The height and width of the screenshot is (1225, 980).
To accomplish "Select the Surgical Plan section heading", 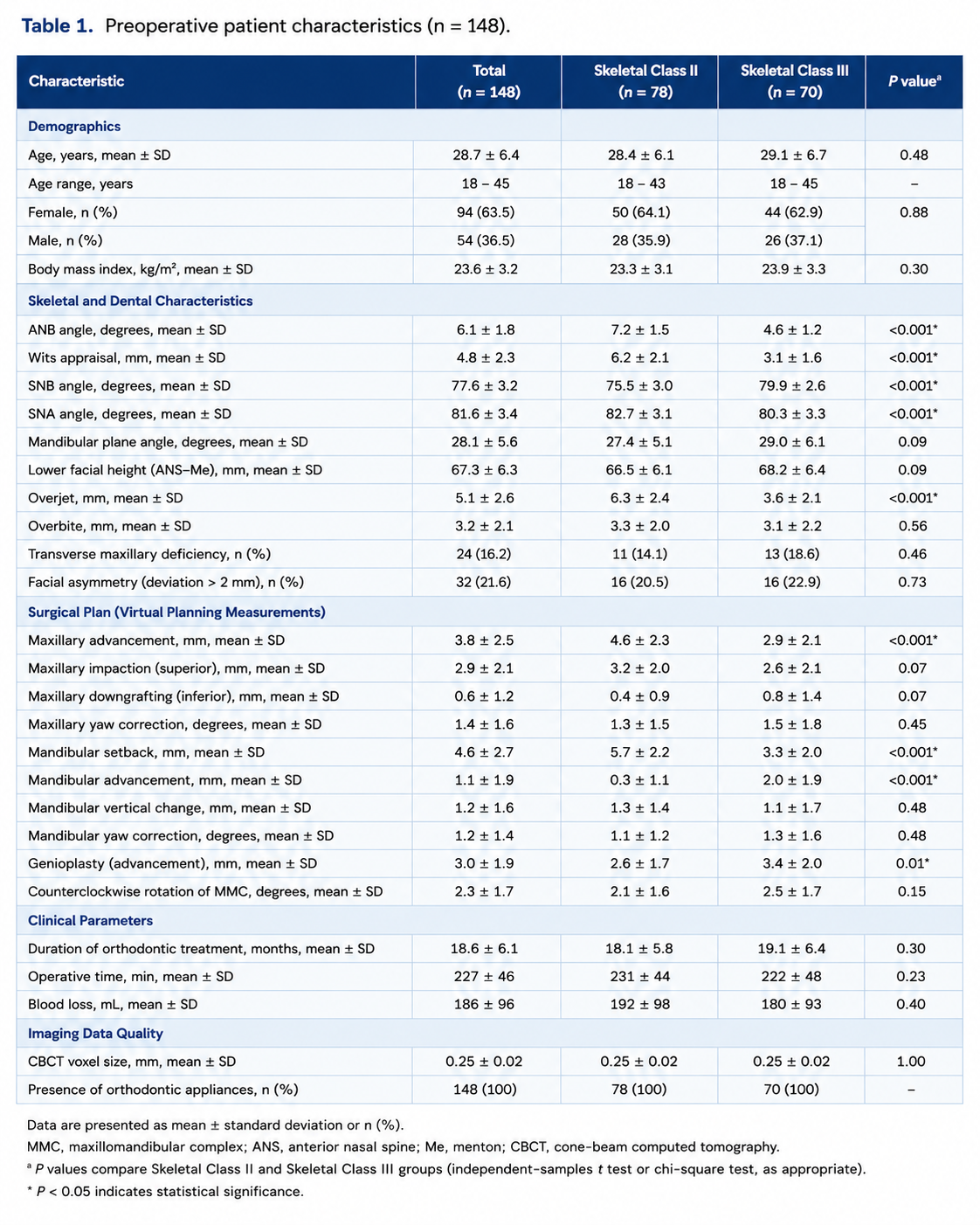I will [176, 612].
